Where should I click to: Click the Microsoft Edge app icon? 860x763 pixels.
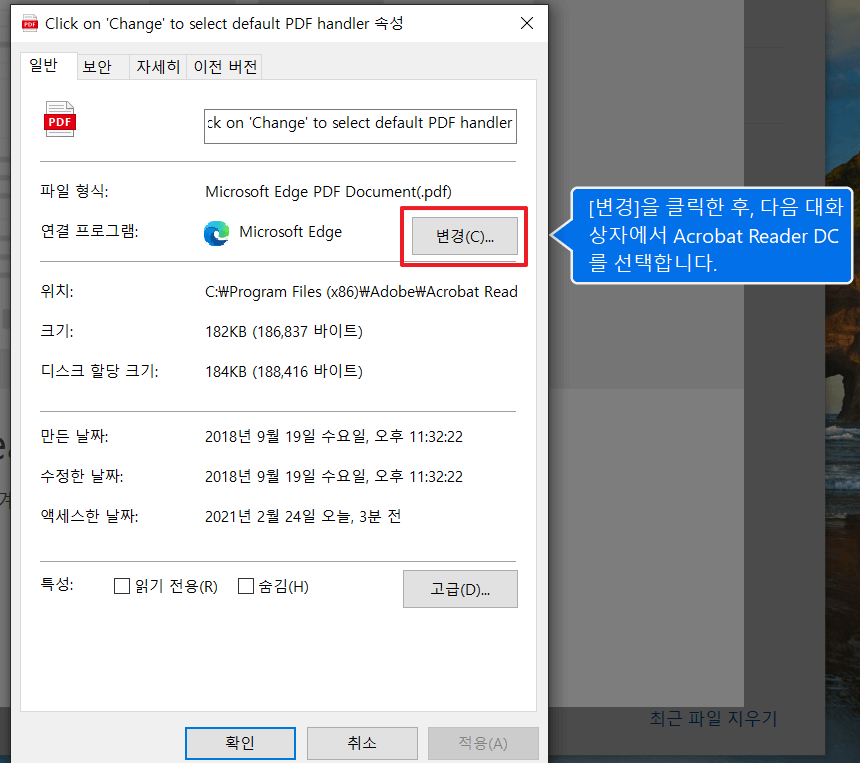[x=217, y=233]
